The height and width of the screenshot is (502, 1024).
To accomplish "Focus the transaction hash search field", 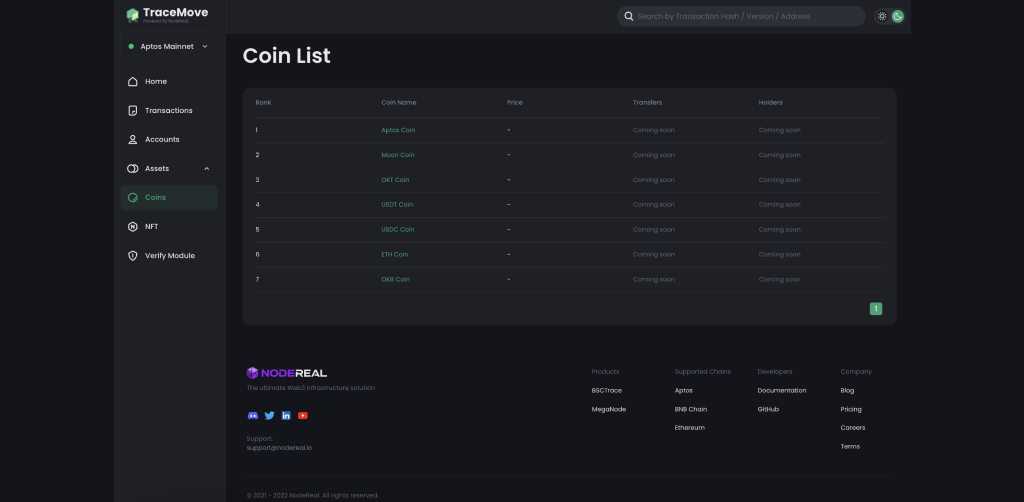I will coord(745,16).
